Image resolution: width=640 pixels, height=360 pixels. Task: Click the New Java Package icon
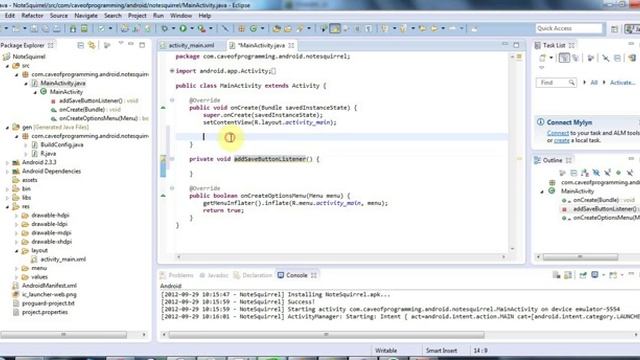point(242,29)
